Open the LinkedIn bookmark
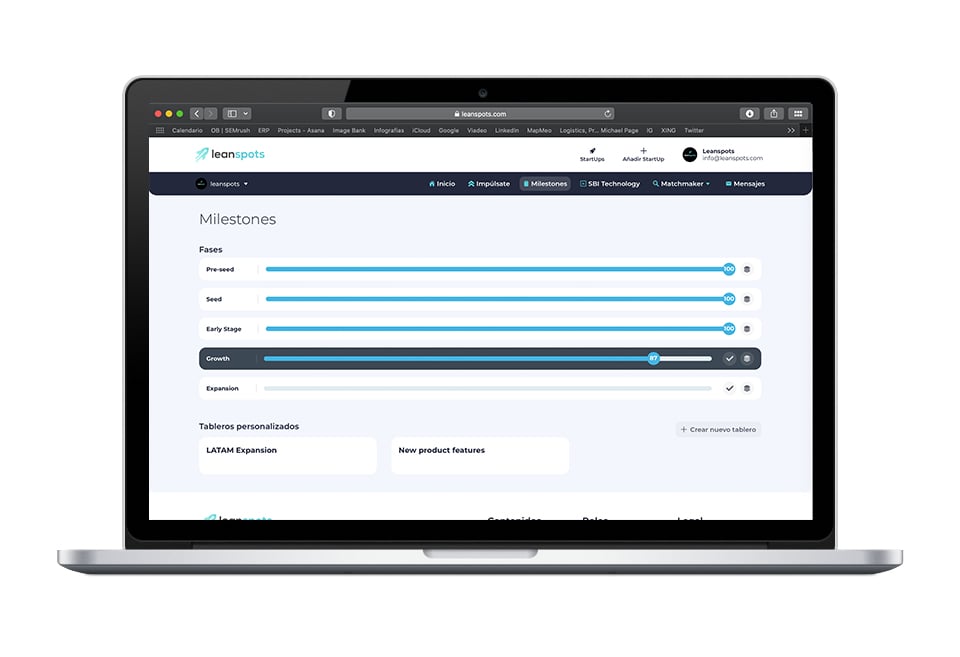The image size is (960, 657). [x=507, y=130]
